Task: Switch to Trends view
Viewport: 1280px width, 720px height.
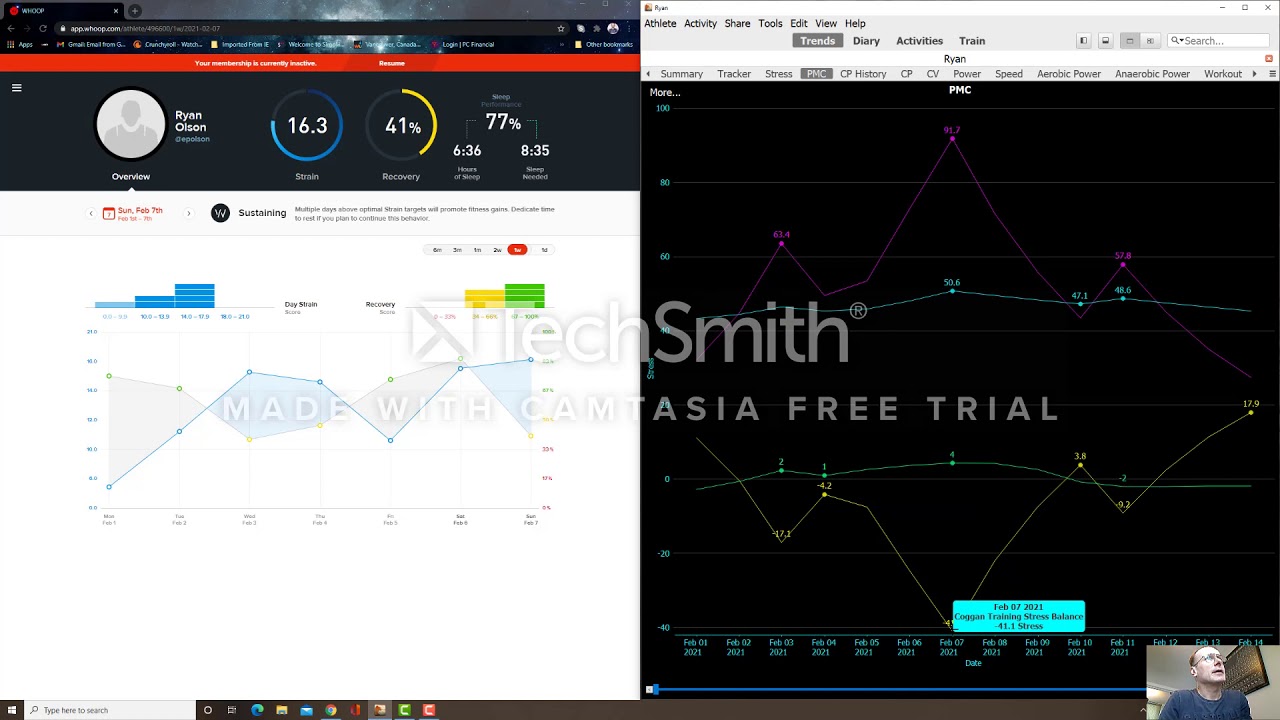Action: point(817,41)
